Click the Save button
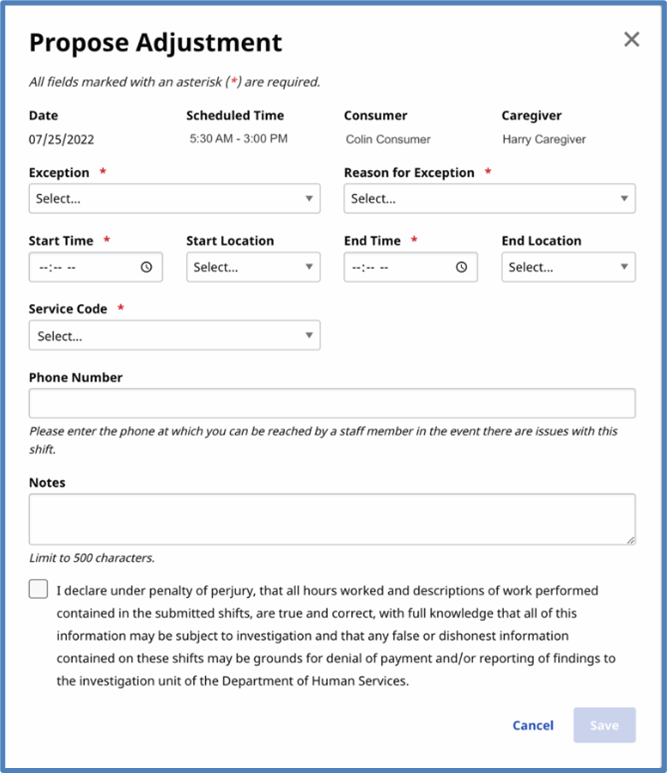 coord(604,726)
